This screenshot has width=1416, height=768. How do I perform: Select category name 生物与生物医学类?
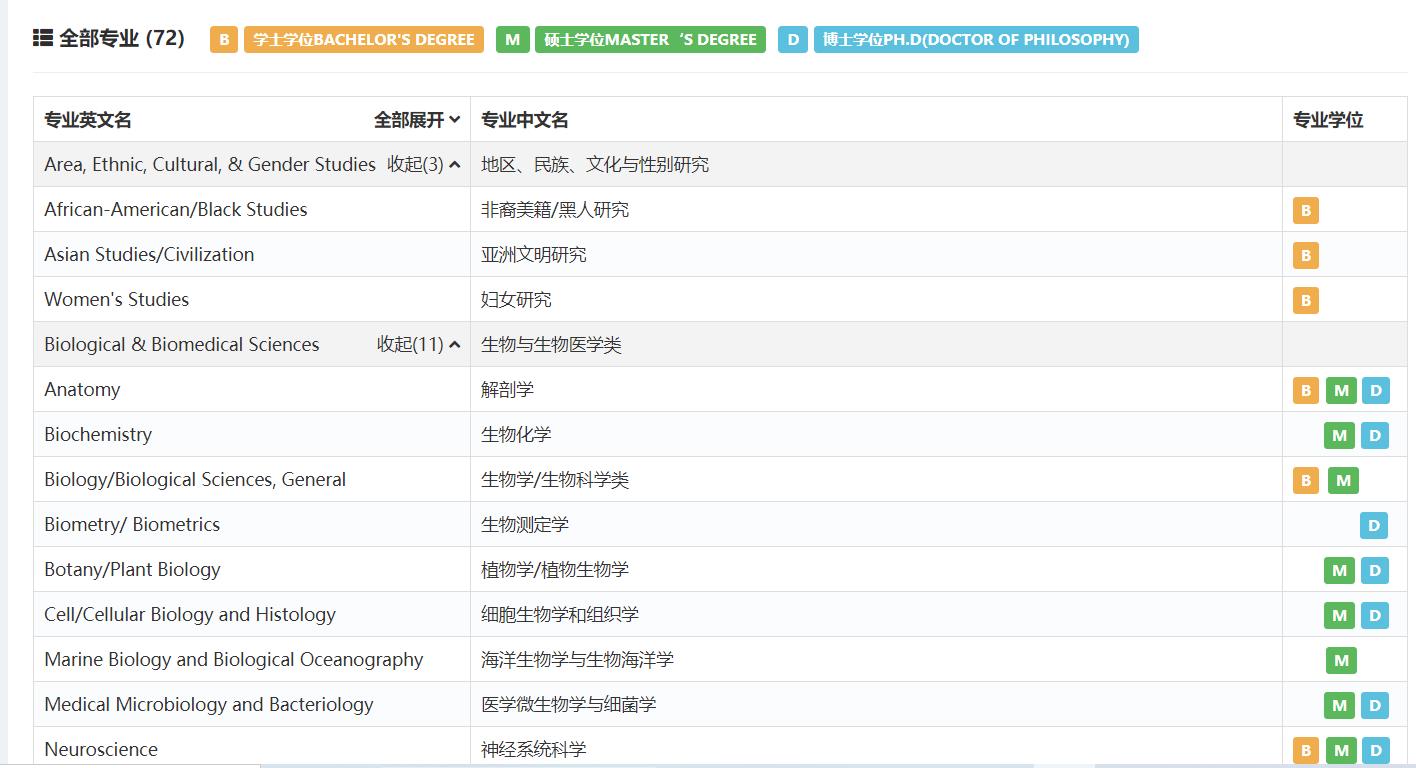tap(551, 345)
